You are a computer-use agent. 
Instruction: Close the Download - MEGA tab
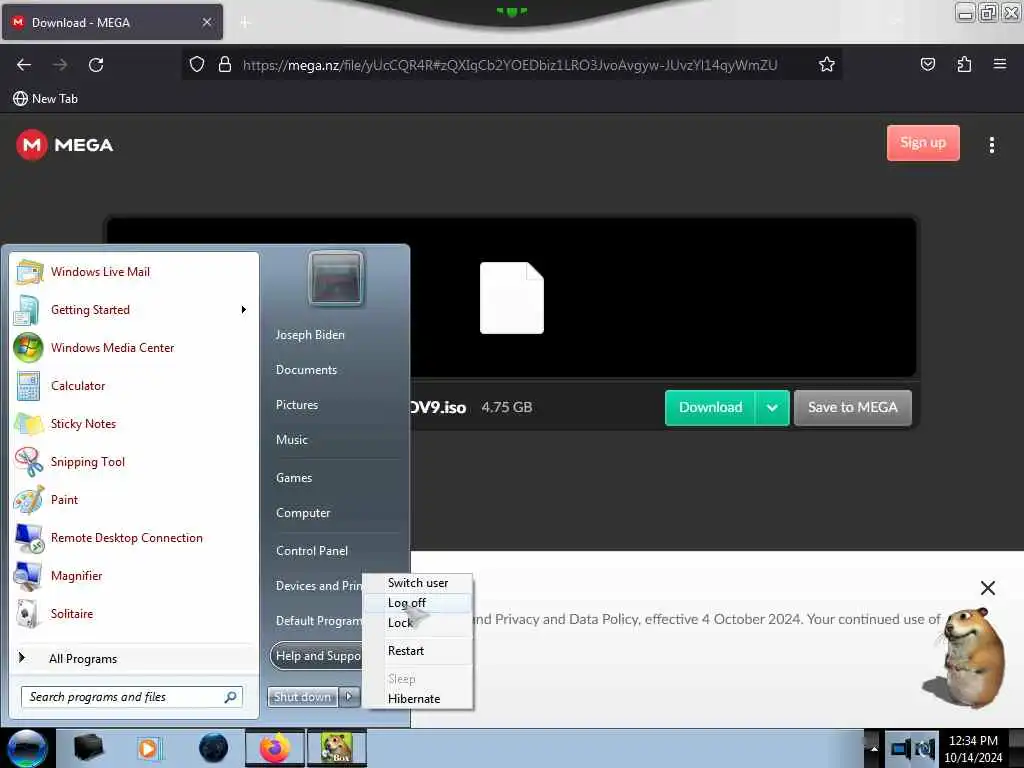[x=206, y=22]
